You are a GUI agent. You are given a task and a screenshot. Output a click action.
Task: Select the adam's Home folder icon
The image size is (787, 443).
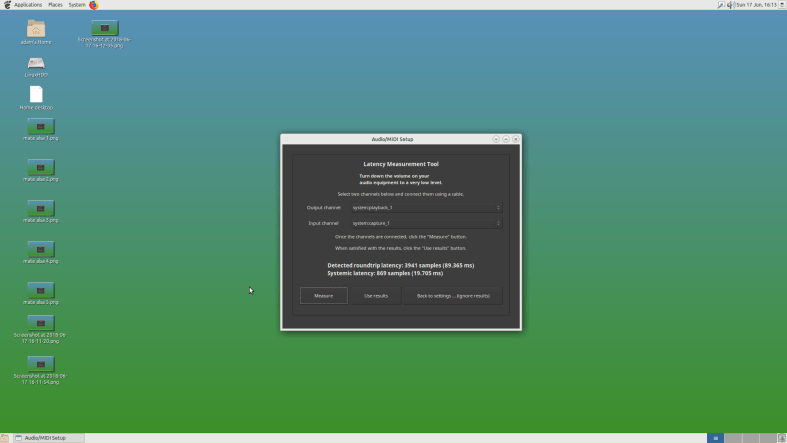pyautogui.click(x=36, y=28)
